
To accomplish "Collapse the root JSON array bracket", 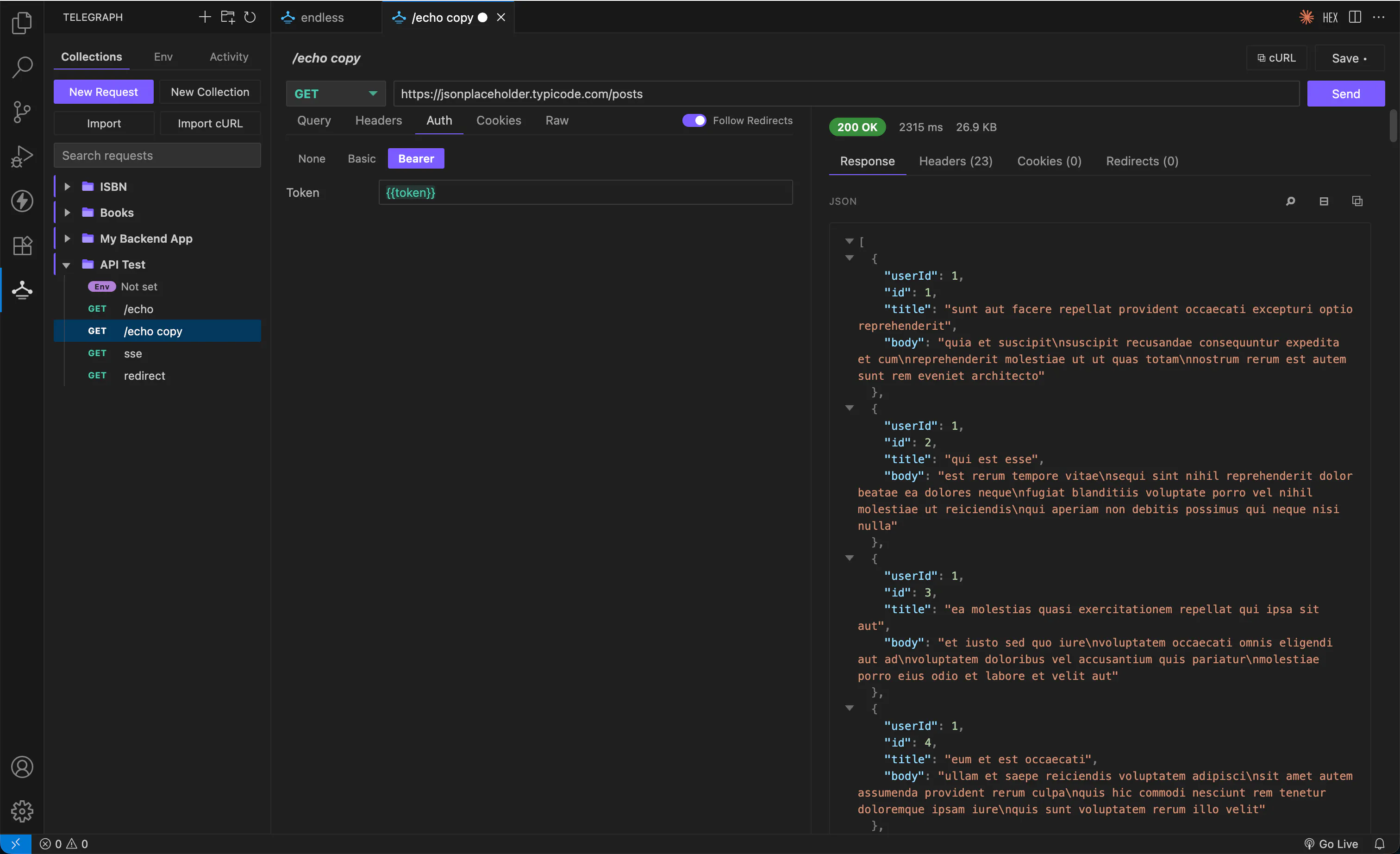I will pos(849,241).
